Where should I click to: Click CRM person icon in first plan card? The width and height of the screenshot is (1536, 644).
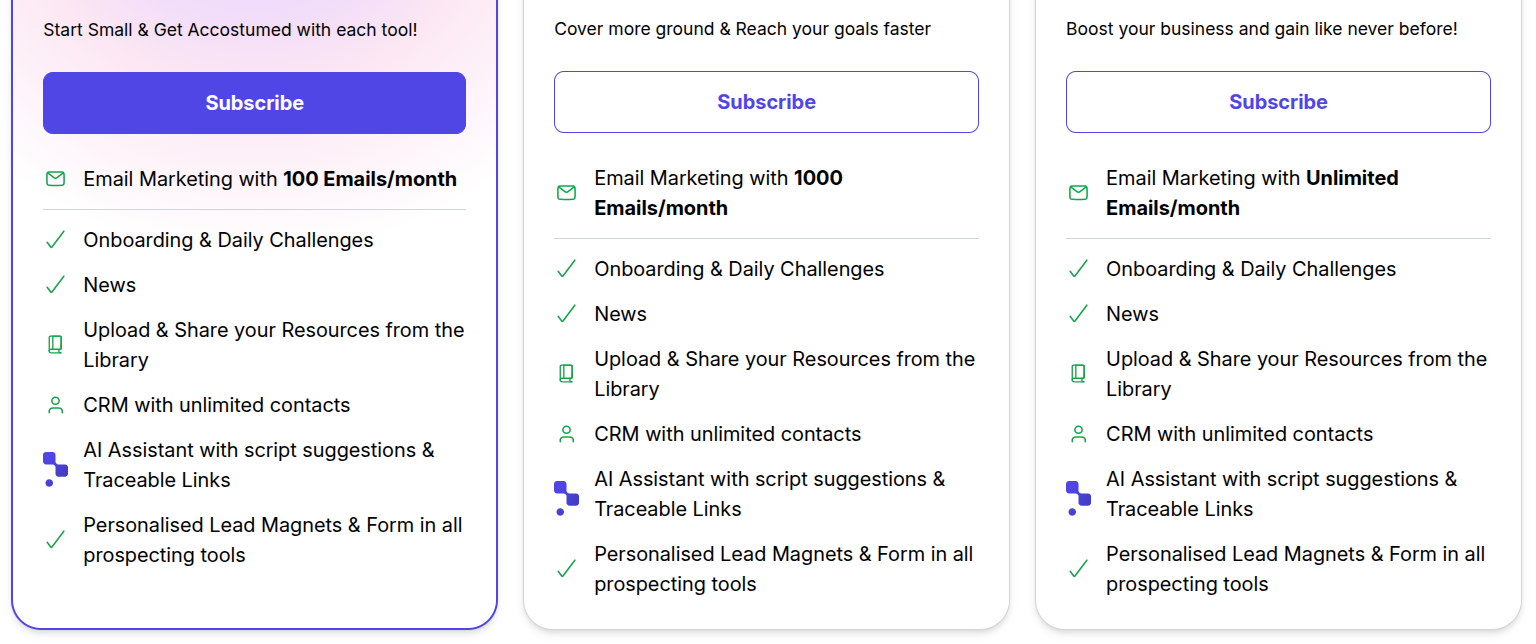(x=56, y=405)
